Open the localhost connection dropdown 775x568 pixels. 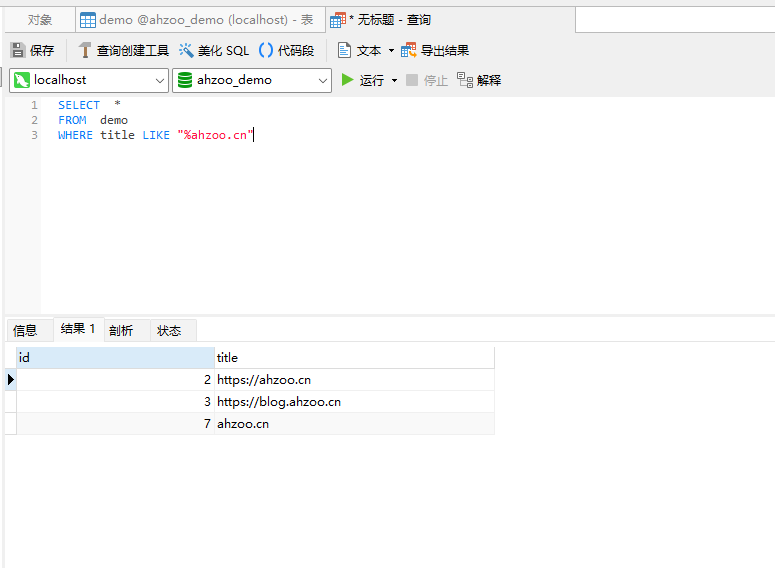pyautogui.click(x=160, y=80)
